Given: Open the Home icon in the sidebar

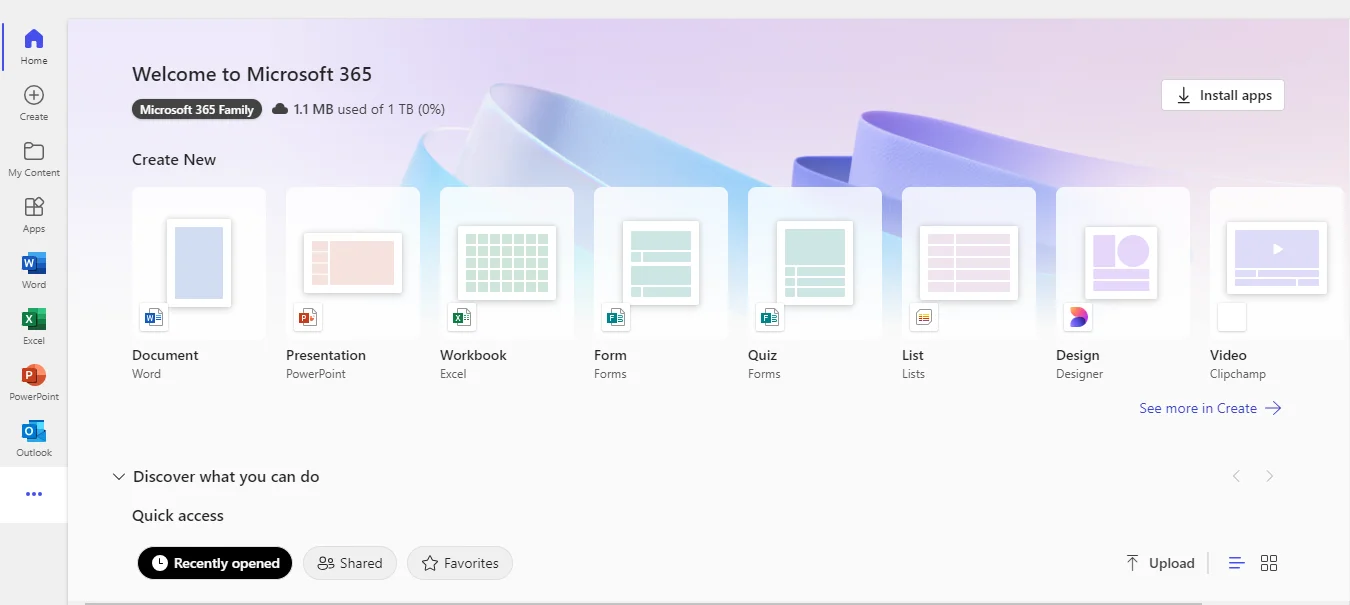Looking at the screenshot, I should point(34,39).
